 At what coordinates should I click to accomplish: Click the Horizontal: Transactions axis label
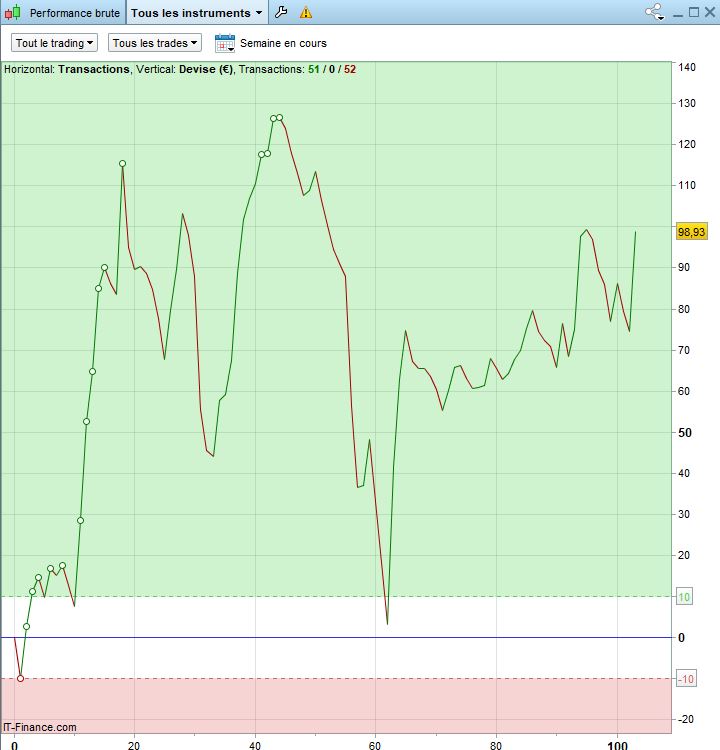click(66, 69)
